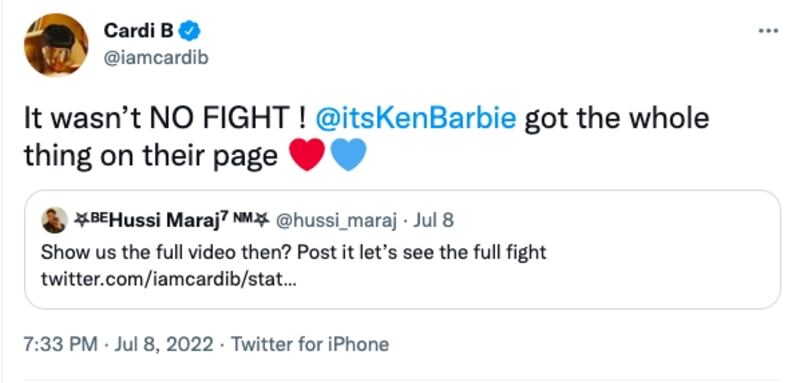Click the blue verified badge
Viewport: 800px width, 383px height.
click(190, 32)
